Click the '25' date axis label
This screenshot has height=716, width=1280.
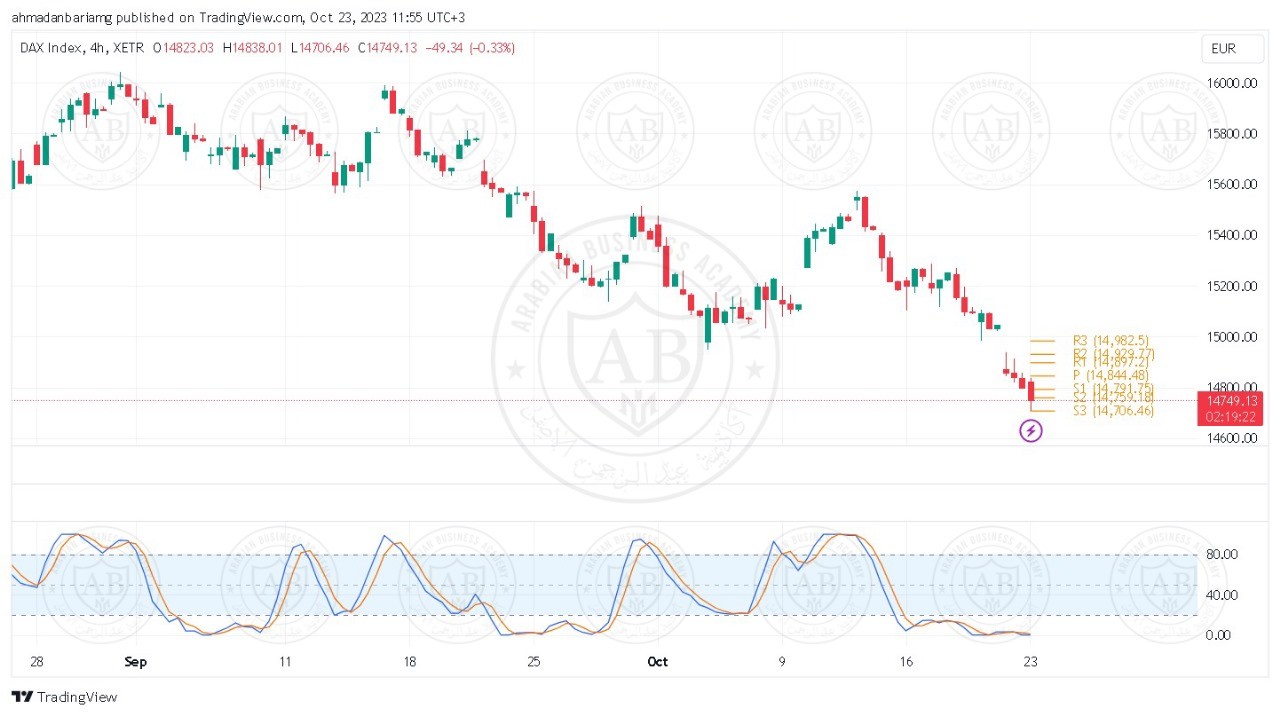click(534, 662)
